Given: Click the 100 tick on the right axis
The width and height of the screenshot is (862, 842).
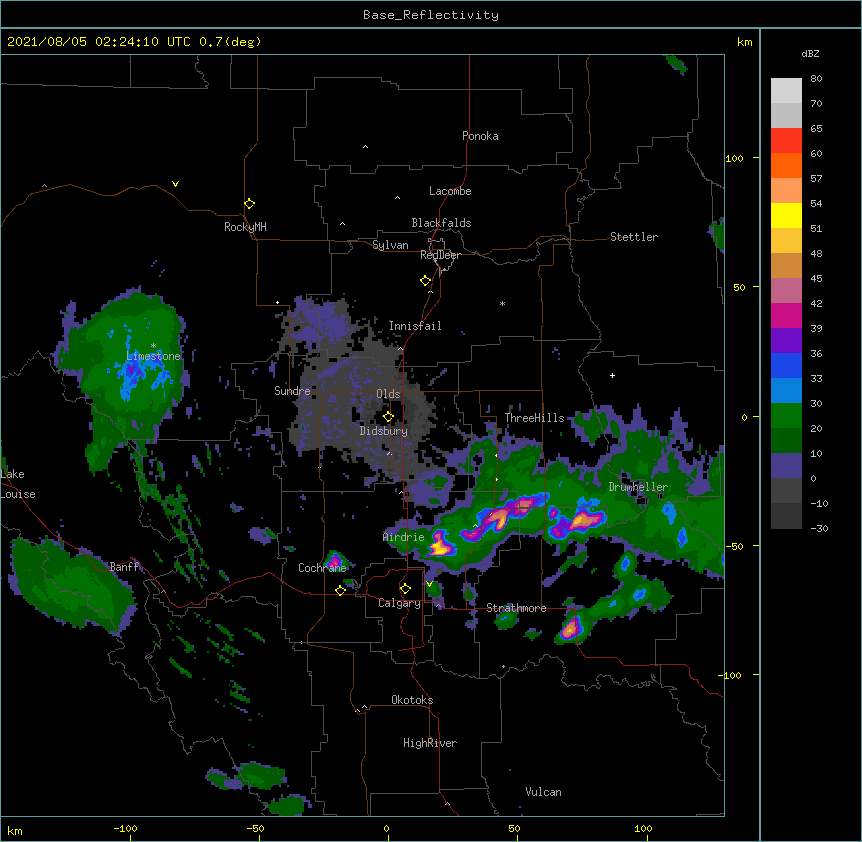Looking at the screenshot, I should click(x=734, y=158).
